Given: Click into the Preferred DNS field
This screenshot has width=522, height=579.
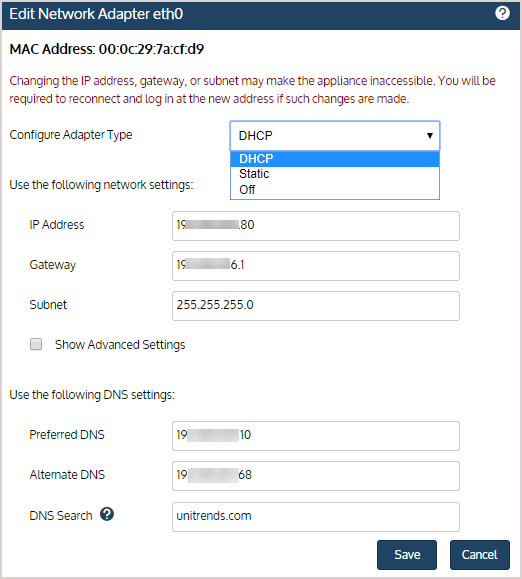Looking at the screenshot, I should click(316, 435).
